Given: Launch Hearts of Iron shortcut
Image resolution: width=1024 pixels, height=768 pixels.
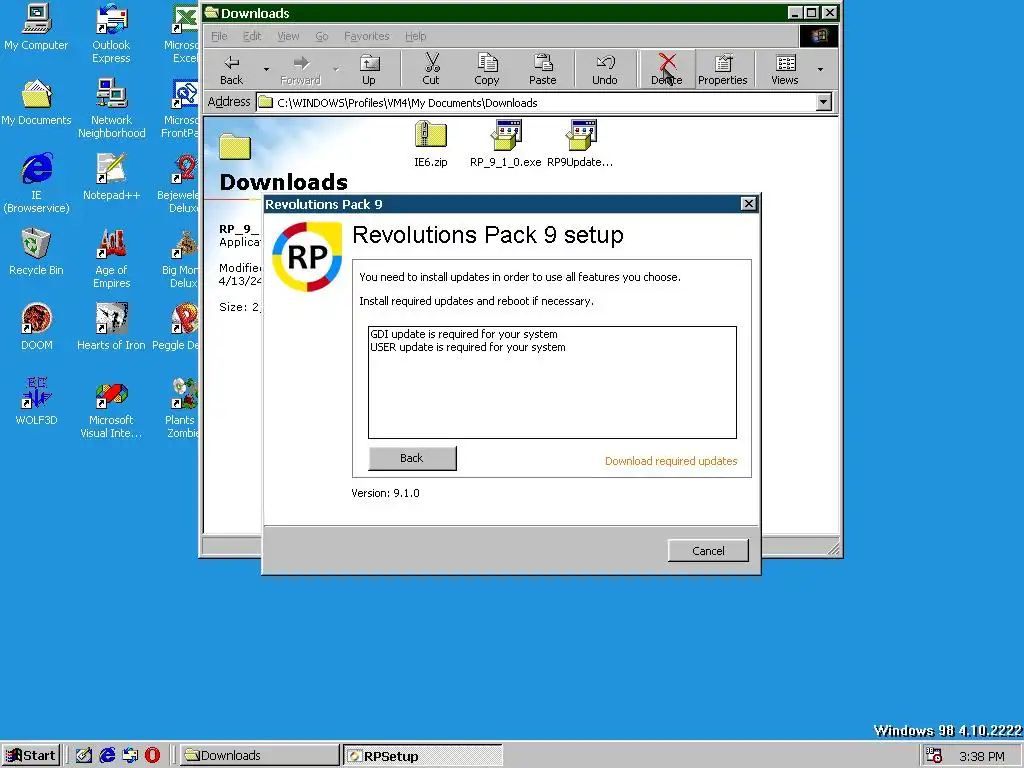Looking at the screenshot, I should tap(111, 328).
